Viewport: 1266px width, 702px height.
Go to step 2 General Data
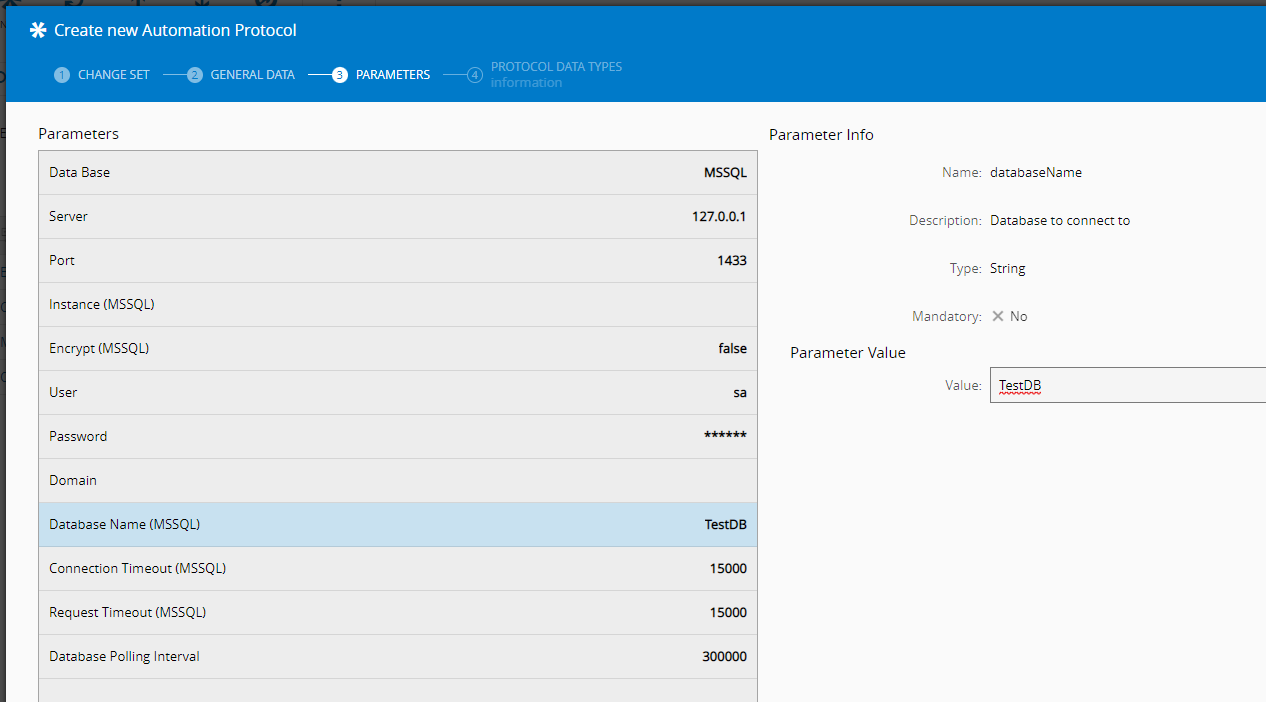tap(241, 75)
